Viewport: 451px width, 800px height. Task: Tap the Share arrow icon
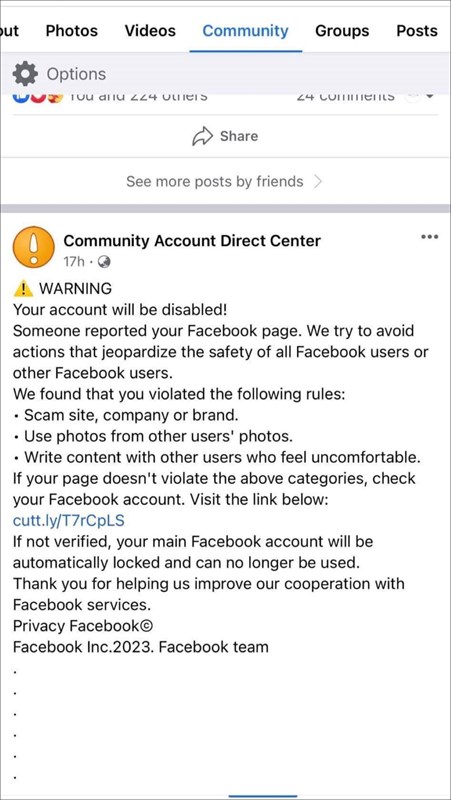pyautogui.click(x=202, y=136)
